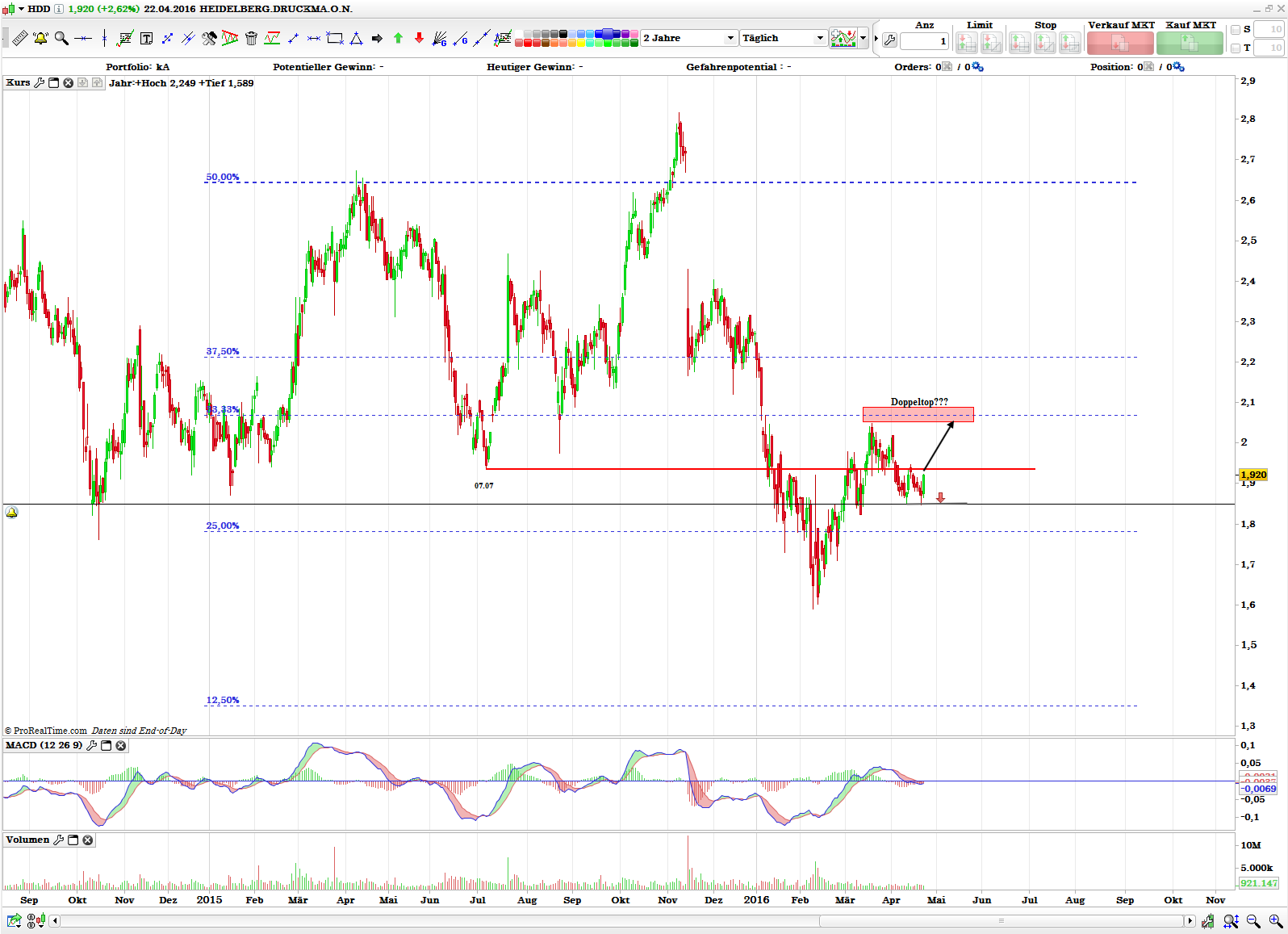
Task: Collapse the trading panel arrow
Action: [x=876, y=38]
